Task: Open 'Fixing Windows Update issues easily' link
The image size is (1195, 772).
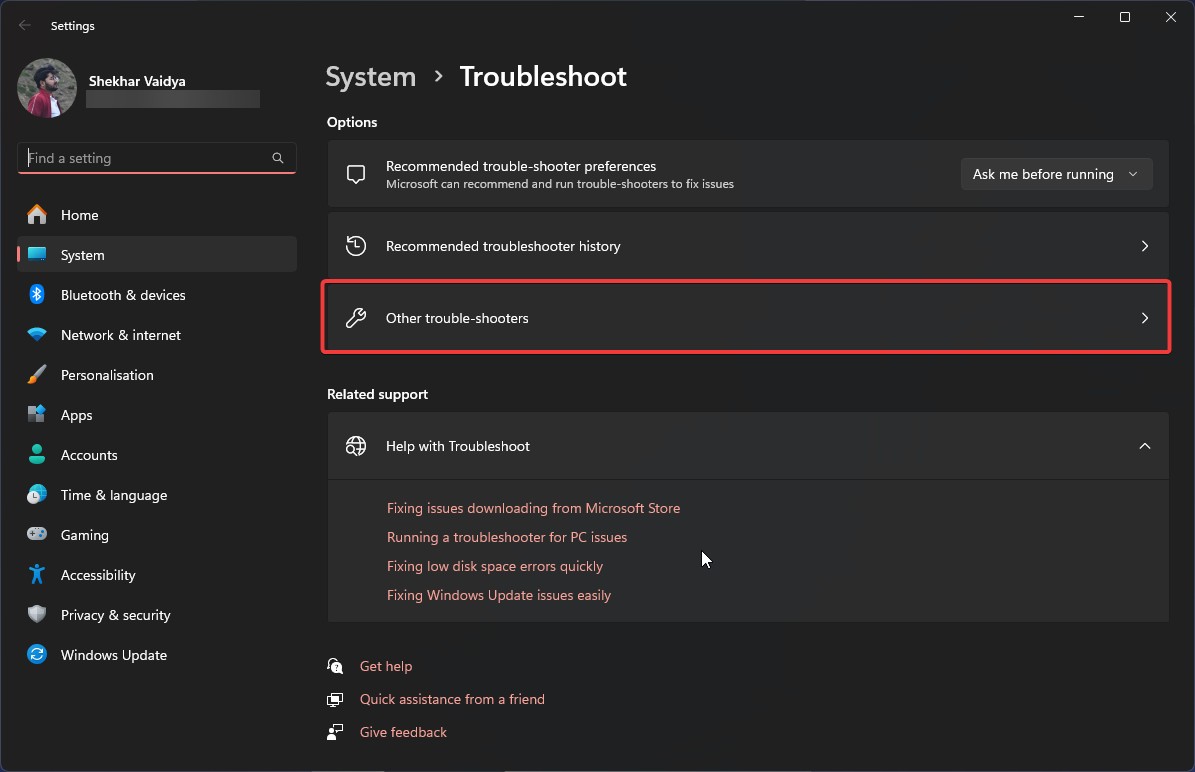Action: 499,594
